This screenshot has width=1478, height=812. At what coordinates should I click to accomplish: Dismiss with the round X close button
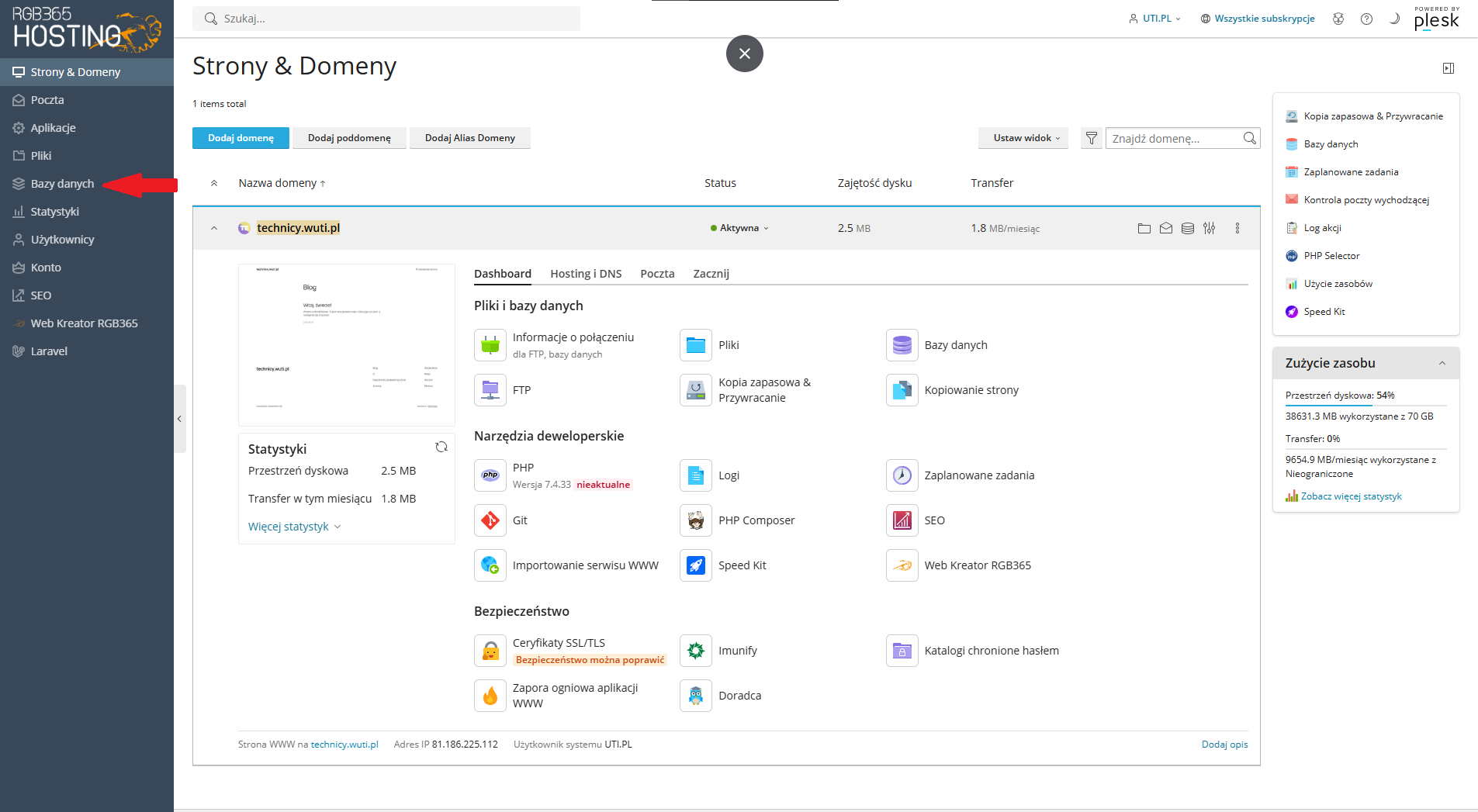click(x=745, y=54)
